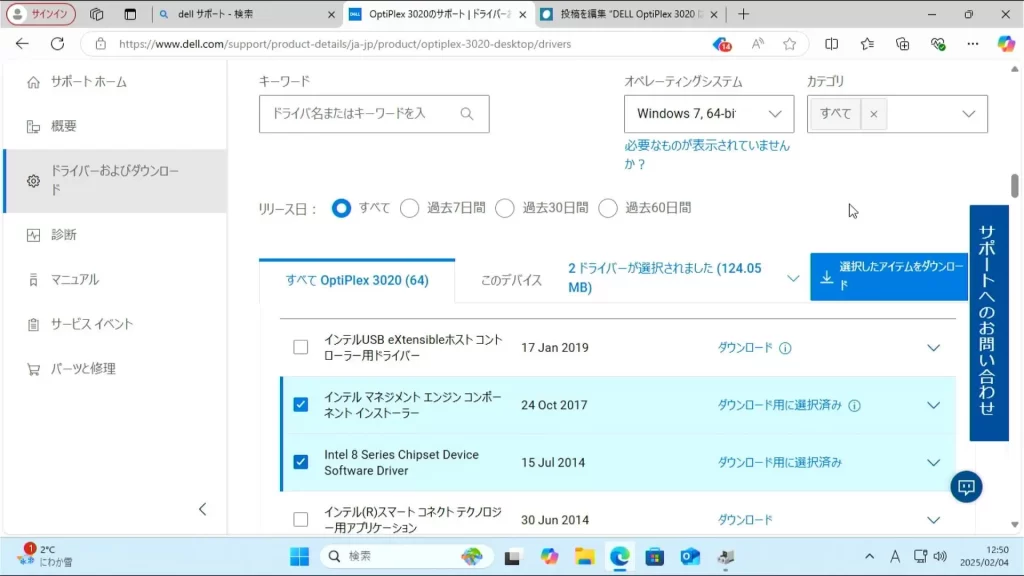Collapse the sidebar with the left chevron
The image size is (1024, 576).
(x=202, y=509)
